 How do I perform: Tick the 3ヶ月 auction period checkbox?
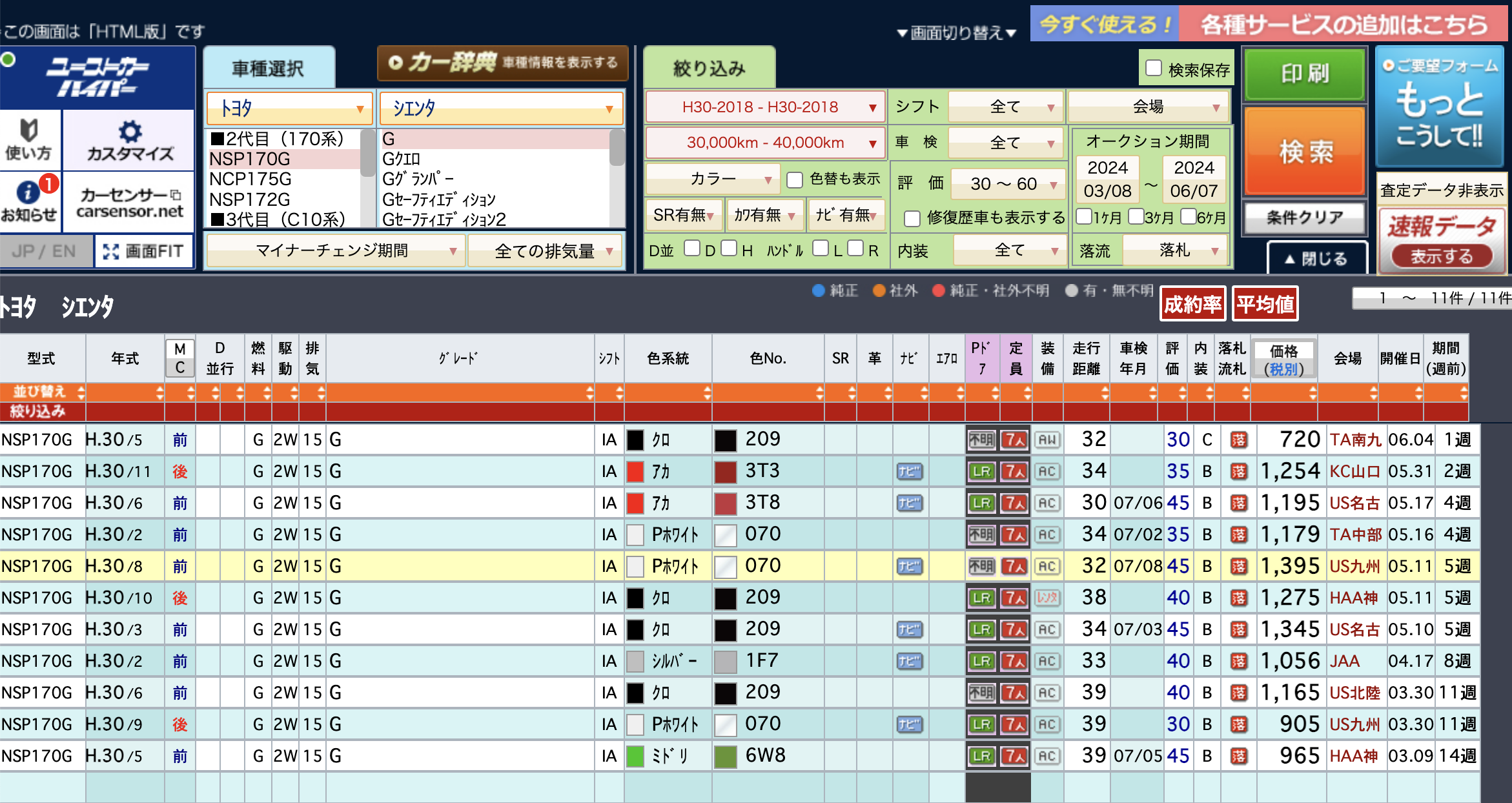click(1136, 216)
